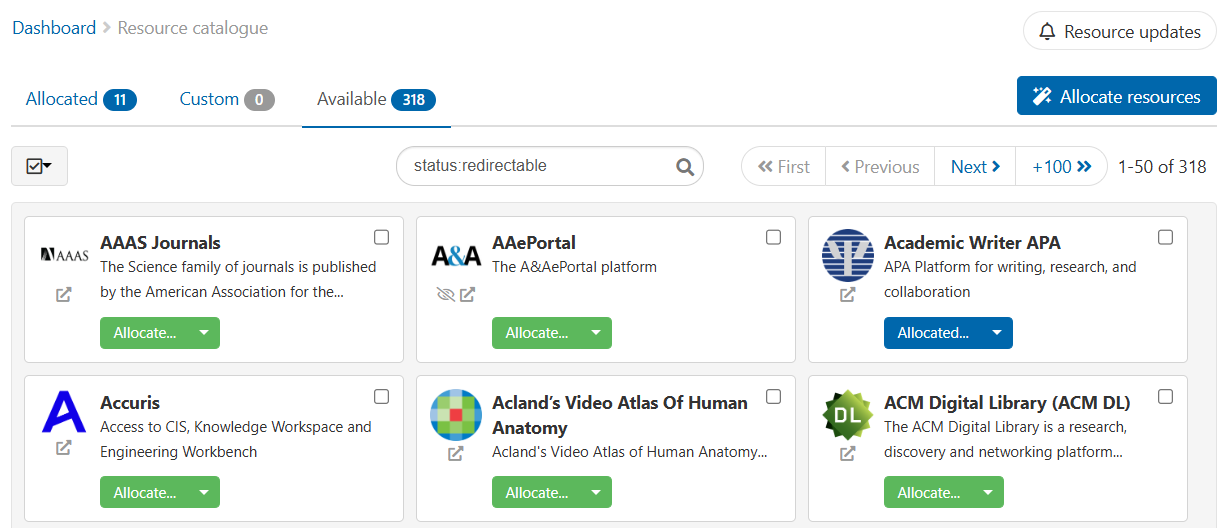1228x528 pixels.
Task: Click the Academic Writer APA title
Action: tap(972, 243)
